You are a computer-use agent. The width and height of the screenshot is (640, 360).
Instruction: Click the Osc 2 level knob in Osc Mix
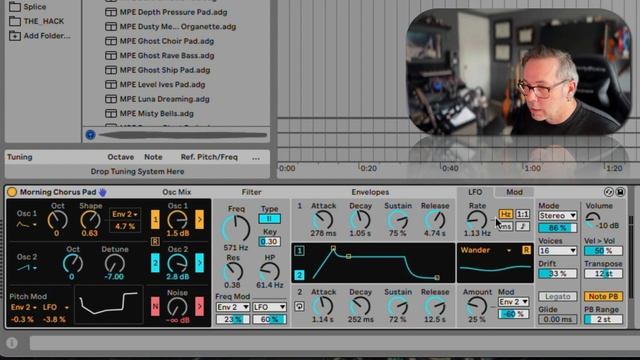(178, 264)
